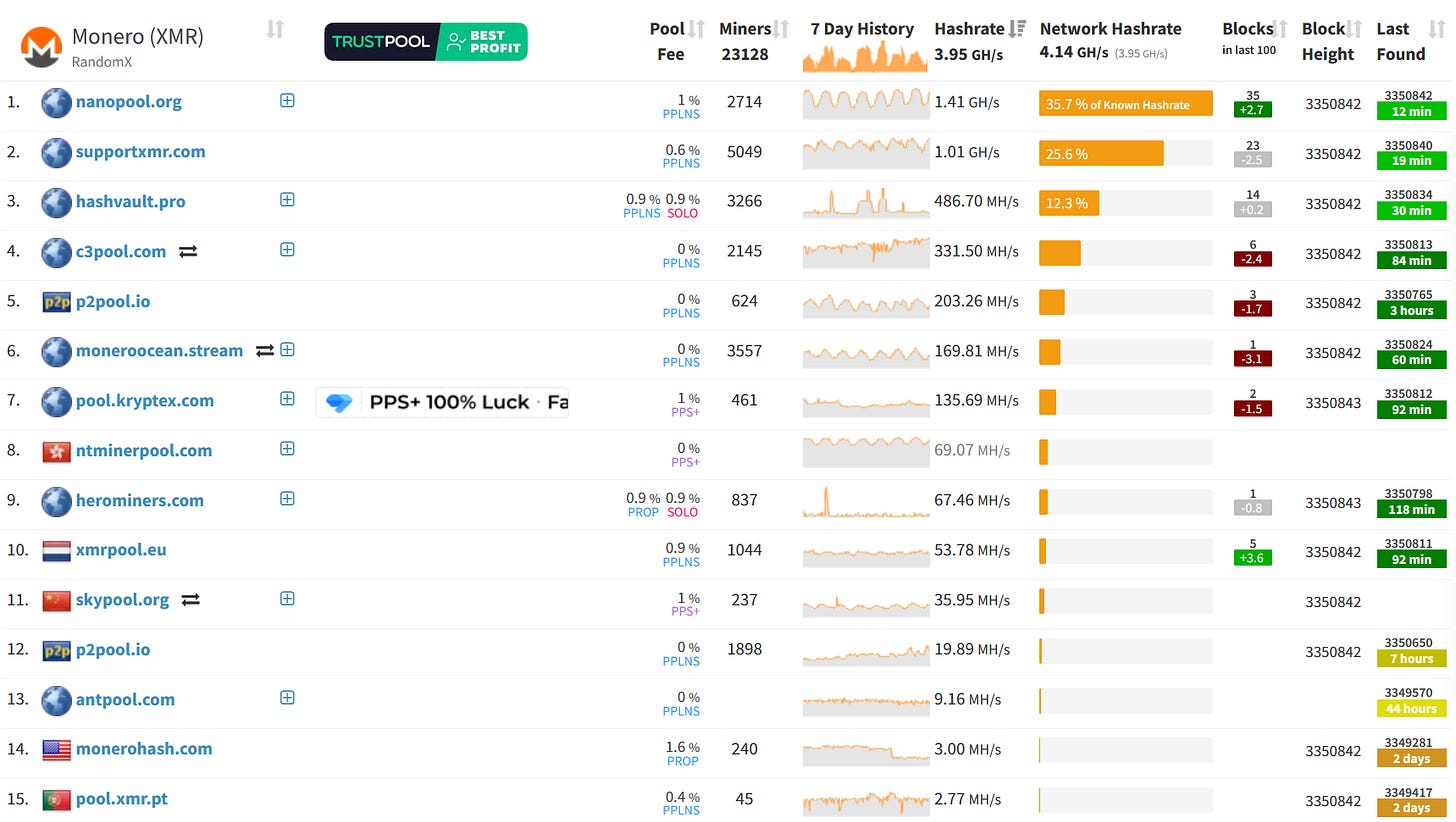
Task: Click the globe icon beside c3pool.com
Action: 56,252
